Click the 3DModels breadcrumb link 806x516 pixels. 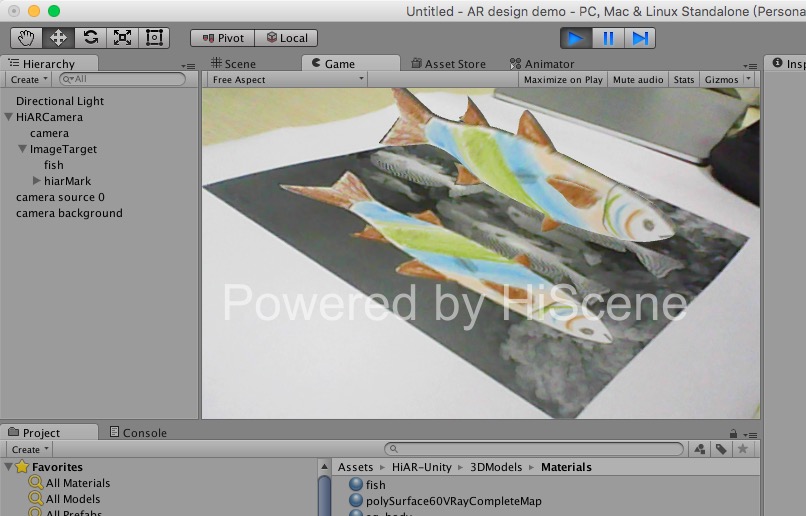click(497, 467)
